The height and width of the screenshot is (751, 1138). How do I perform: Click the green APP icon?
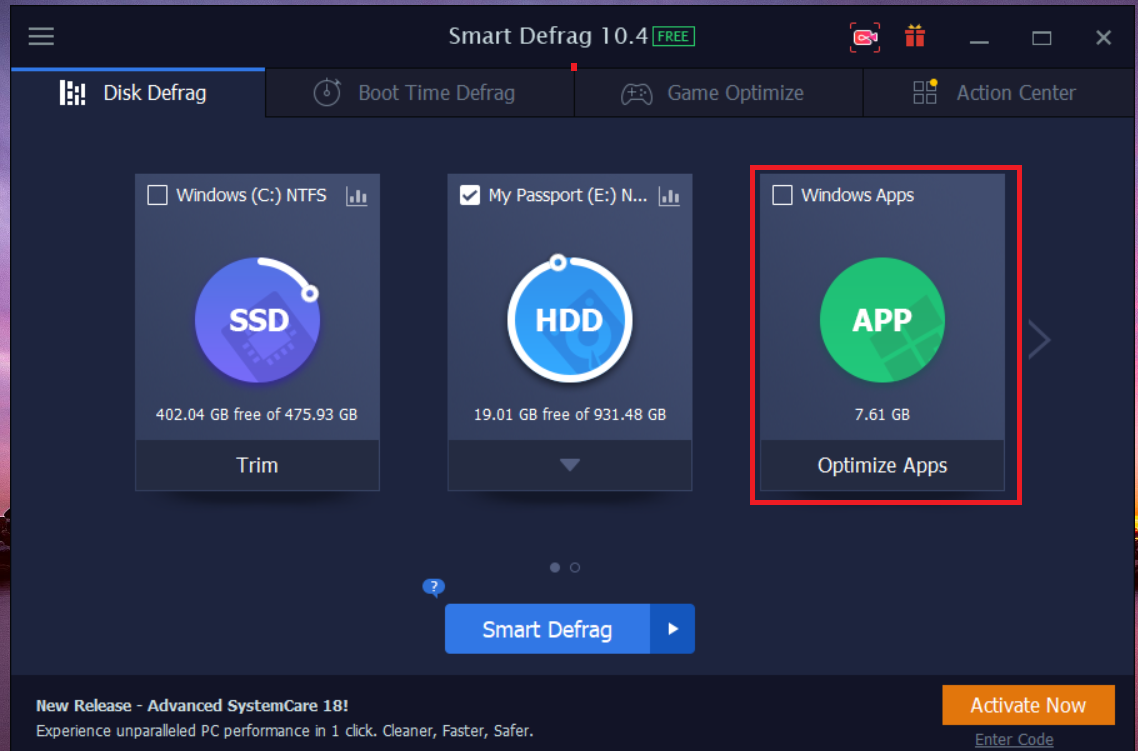(883, 320)
